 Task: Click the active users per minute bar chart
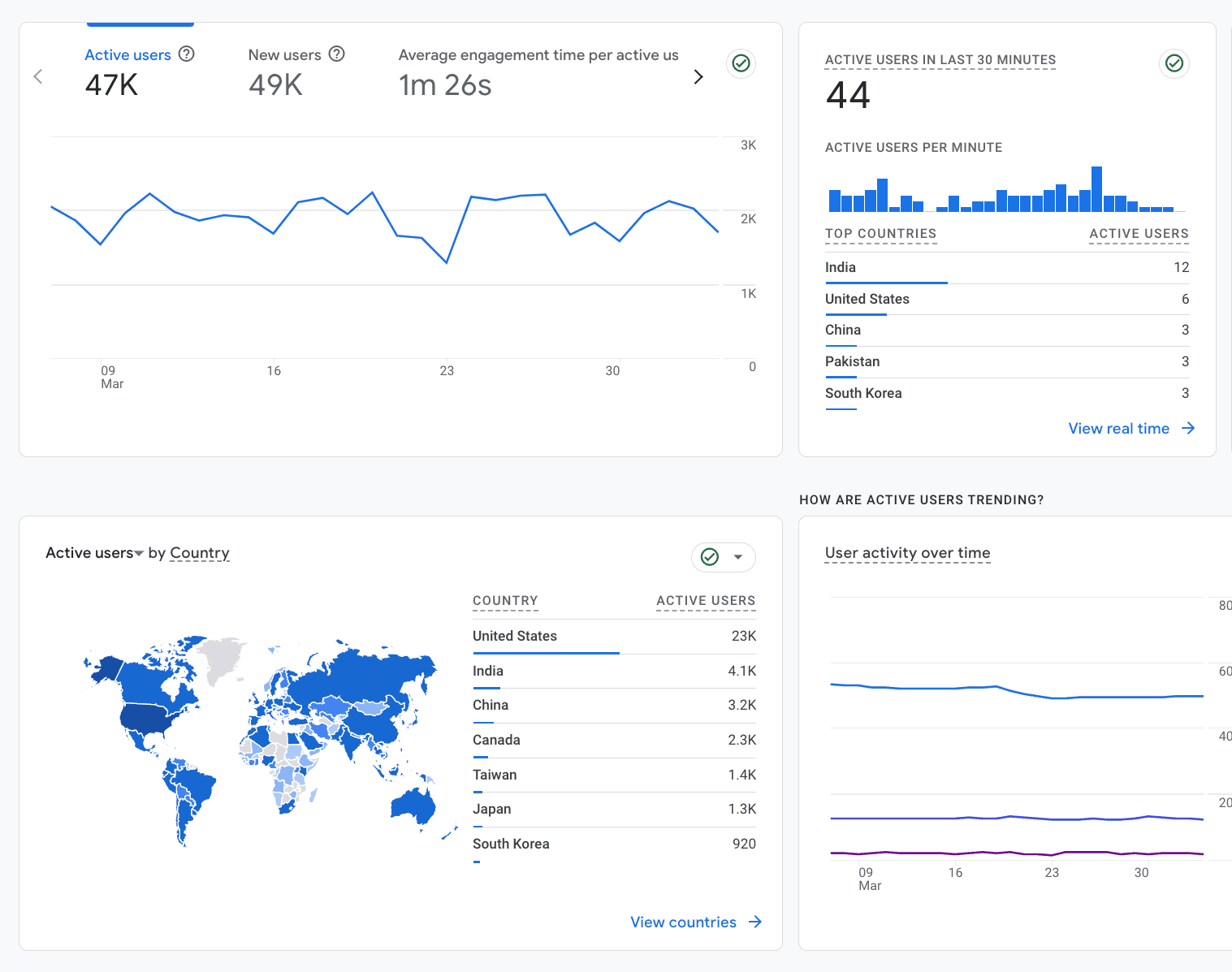point(1005,189)
